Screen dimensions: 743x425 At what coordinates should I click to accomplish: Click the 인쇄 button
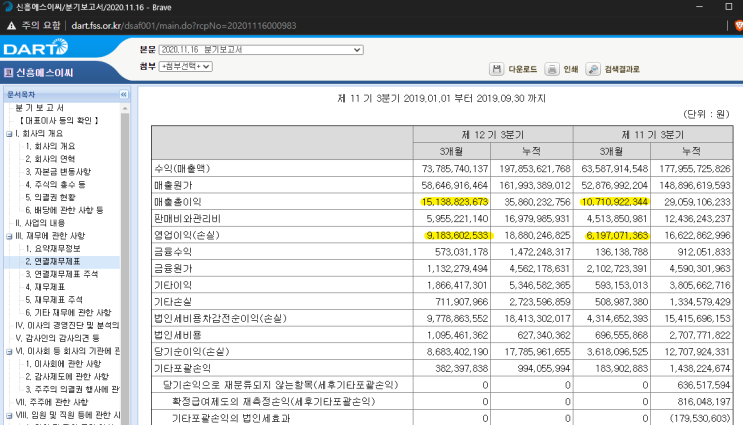(571, 69)
